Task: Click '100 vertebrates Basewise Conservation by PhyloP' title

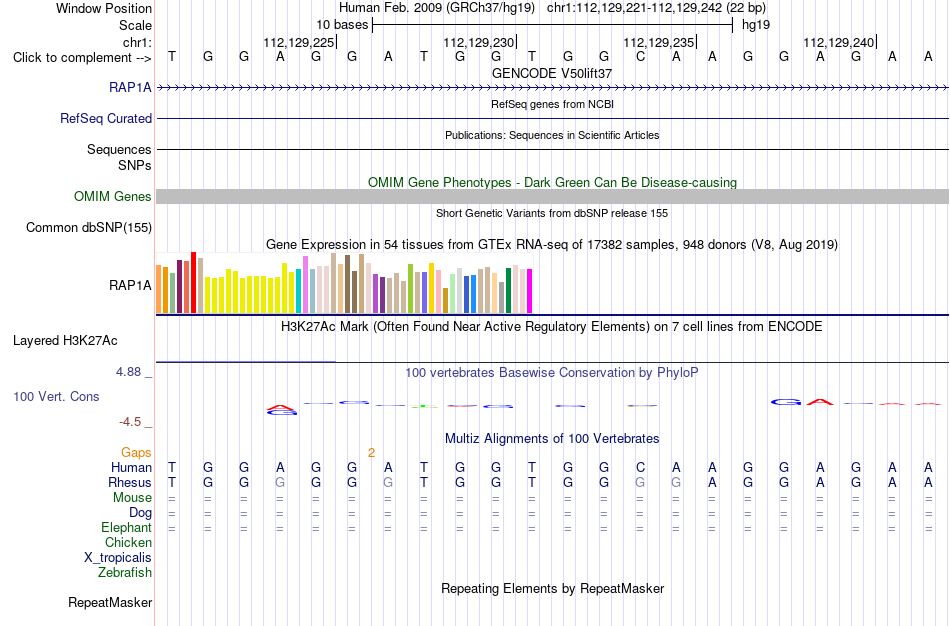Action: coord(552,373)
